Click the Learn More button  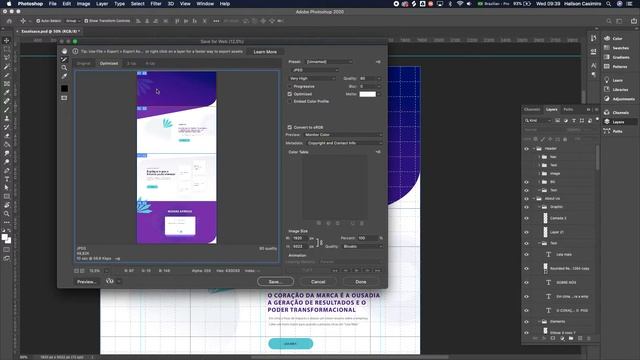[x=265, y=52]
